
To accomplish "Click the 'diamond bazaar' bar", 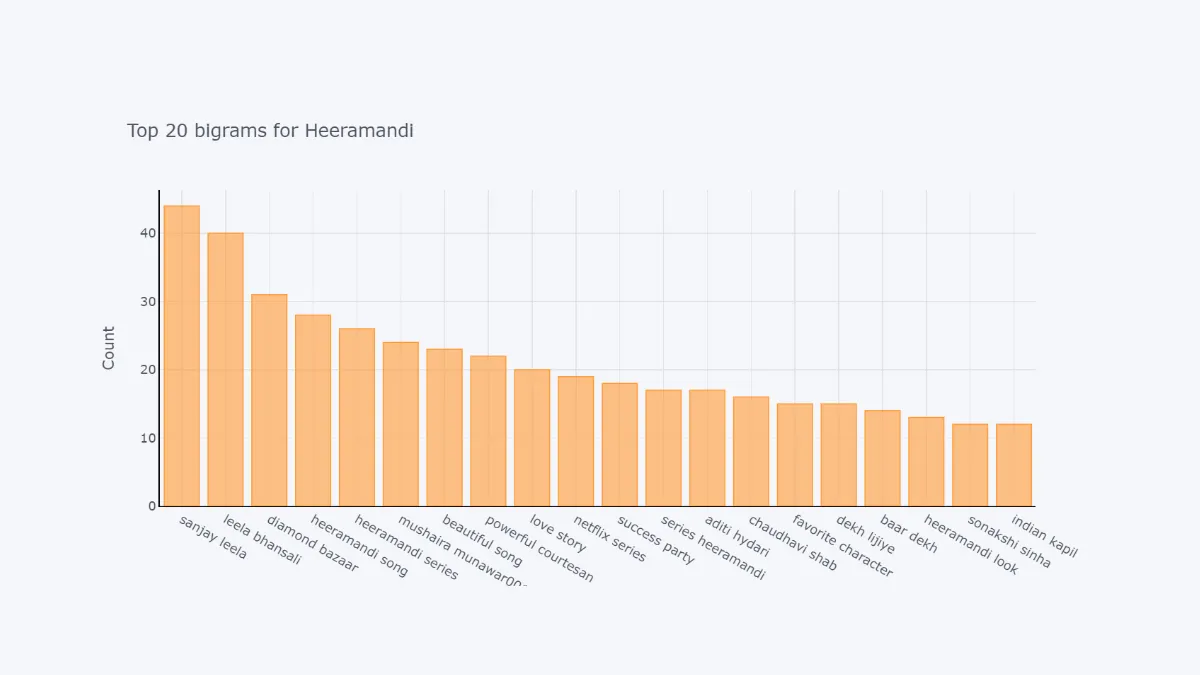I will tap(269, 400).
